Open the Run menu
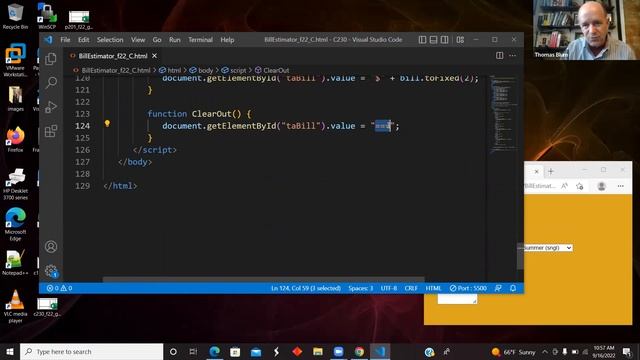 [x=175, y=40]
